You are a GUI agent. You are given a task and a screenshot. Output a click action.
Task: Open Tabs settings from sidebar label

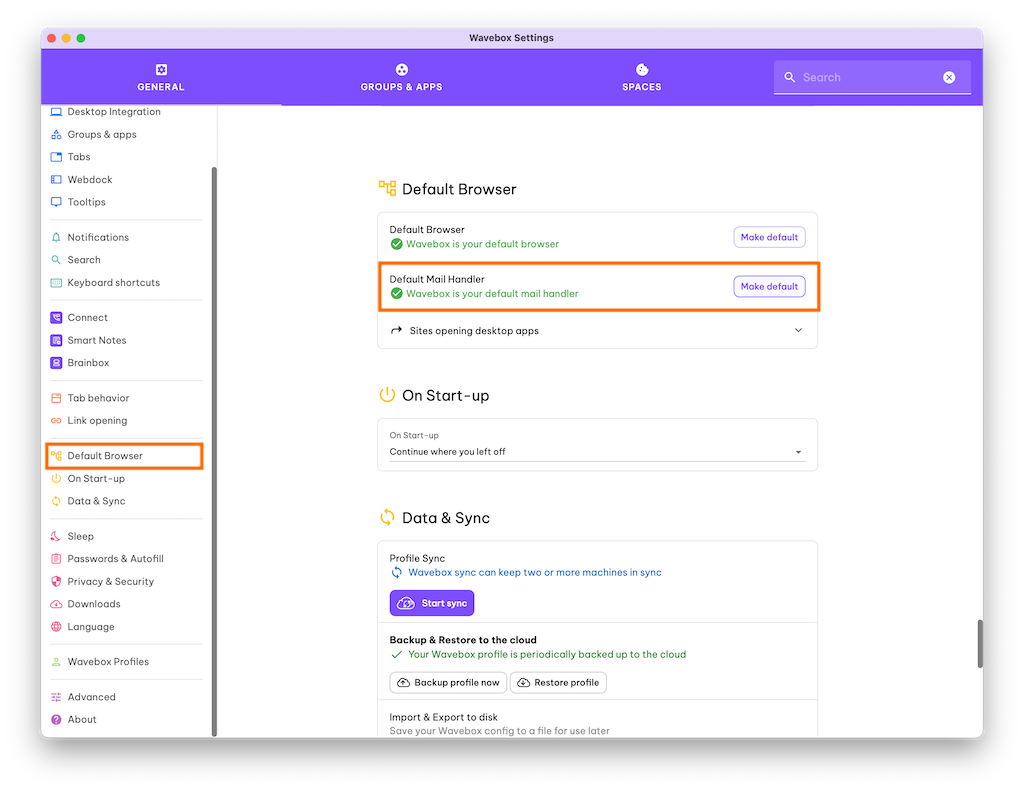point(79,157)
